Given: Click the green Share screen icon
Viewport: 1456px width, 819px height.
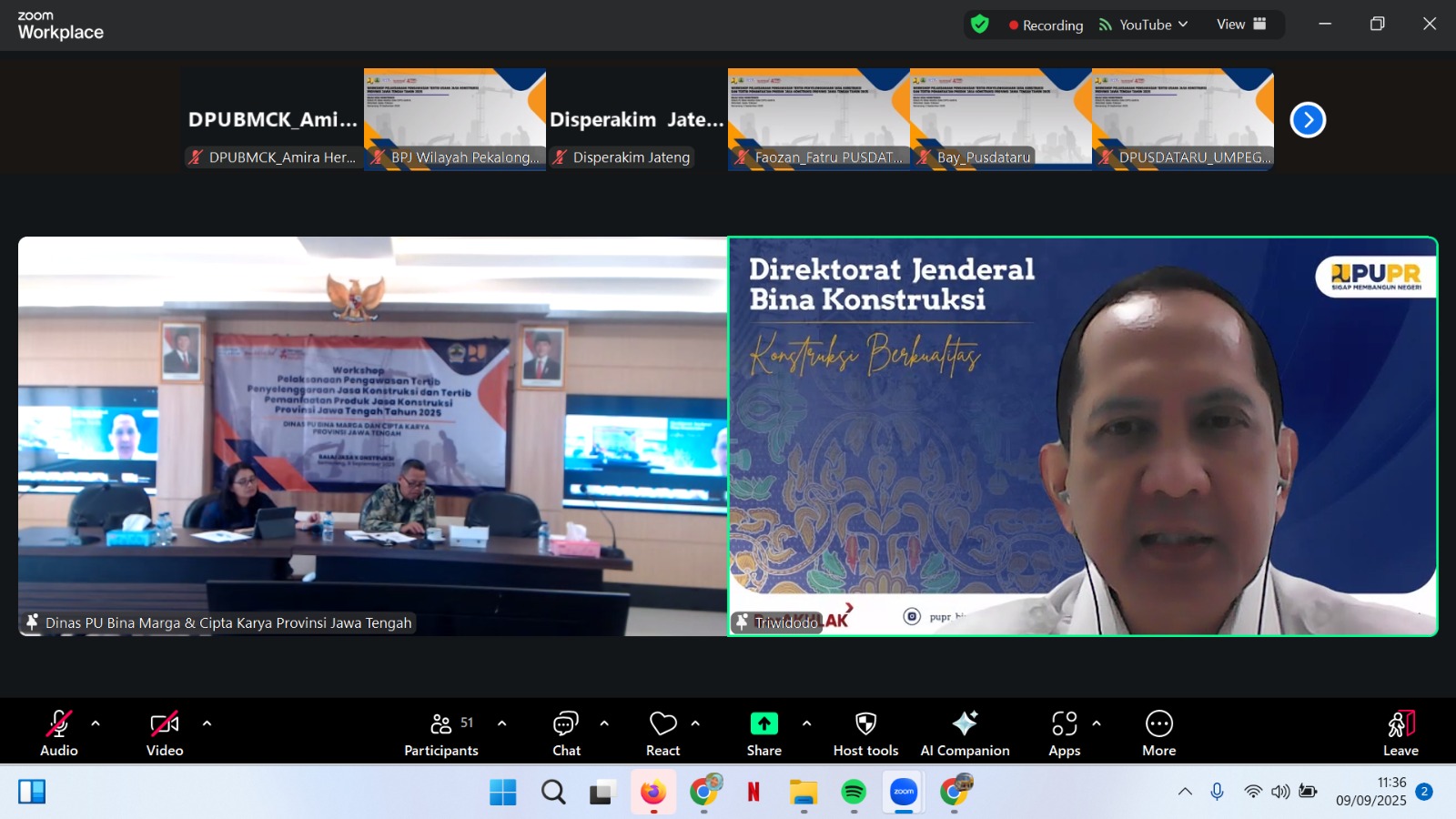Looking at the screenshot, I should 763,723.
